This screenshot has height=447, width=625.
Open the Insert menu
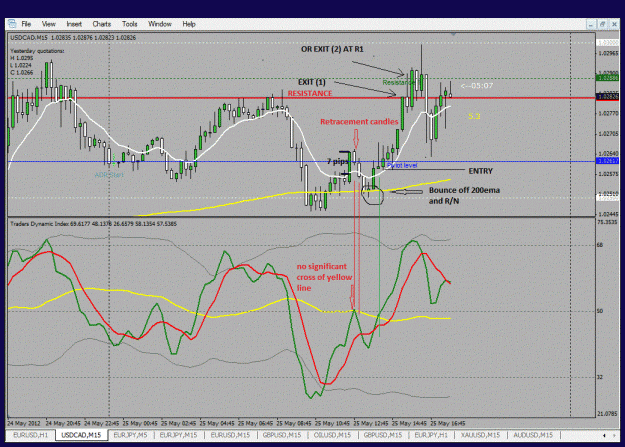pyautogui.click(x=74, y=24)
